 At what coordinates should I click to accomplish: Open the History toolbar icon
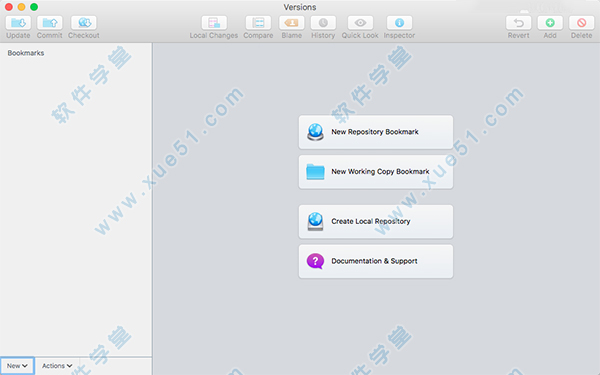click(323, 23)
